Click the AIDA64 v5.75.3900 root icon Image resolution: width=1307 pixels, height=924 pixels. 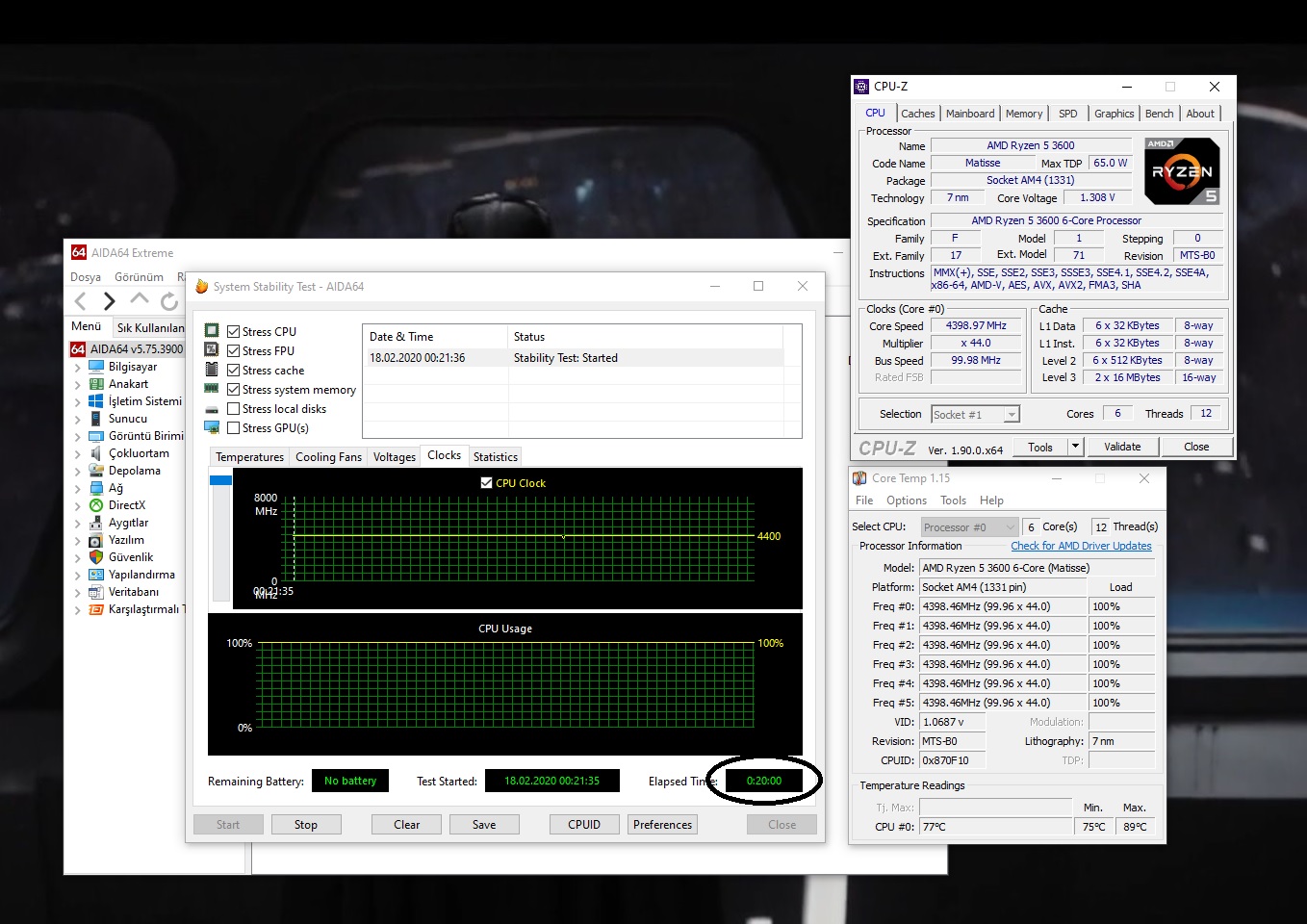78,349
